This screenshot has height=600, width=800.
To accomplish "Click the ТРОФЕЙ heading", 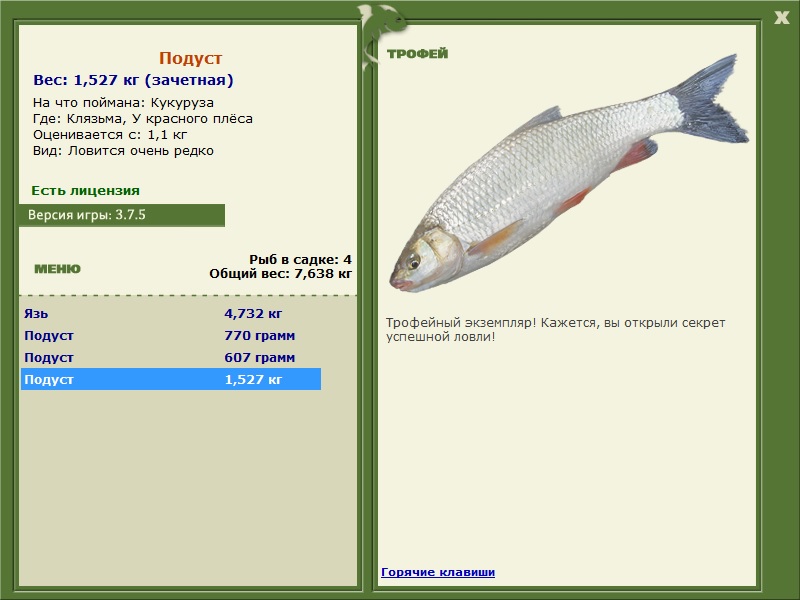I will point(417,54).
